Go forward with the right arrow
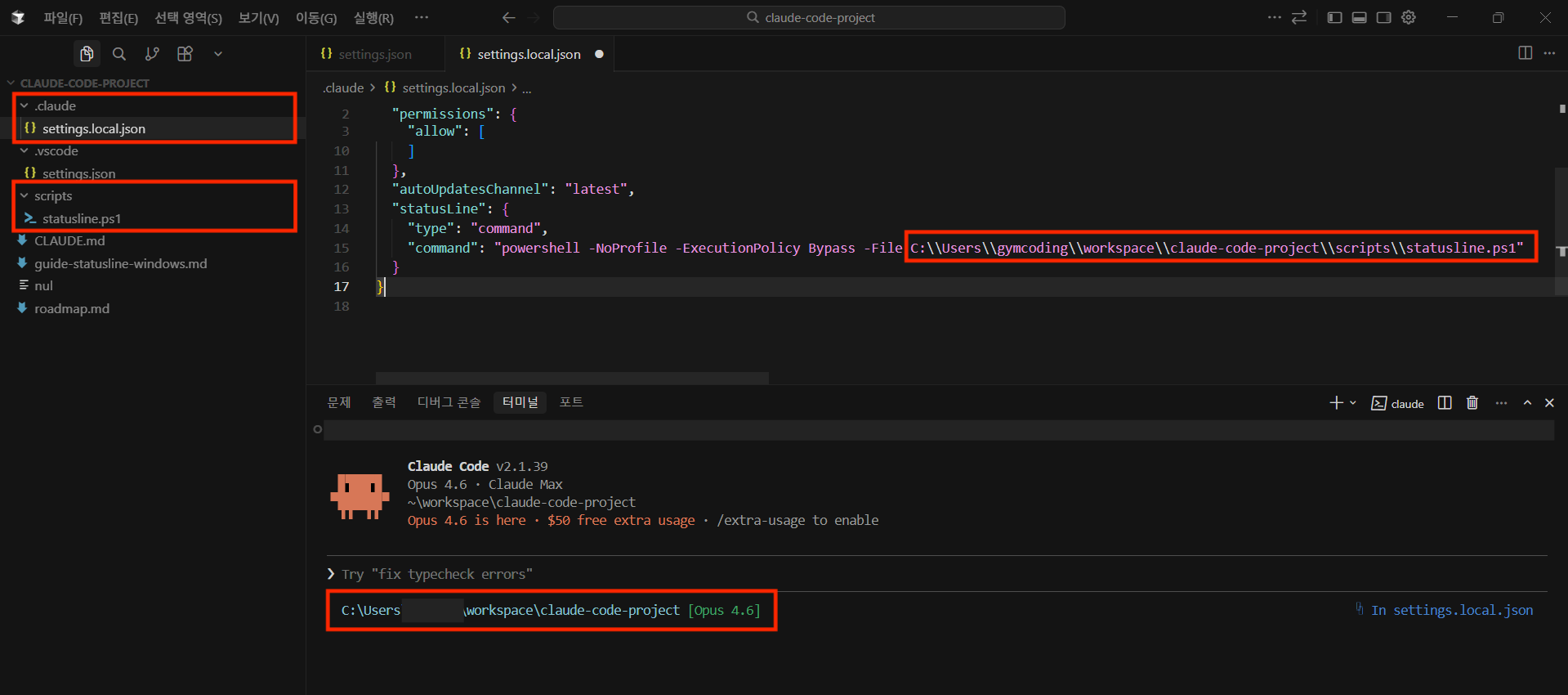Screen dimensions: 1568x695 pyautogui.click(x=534, y=17)
